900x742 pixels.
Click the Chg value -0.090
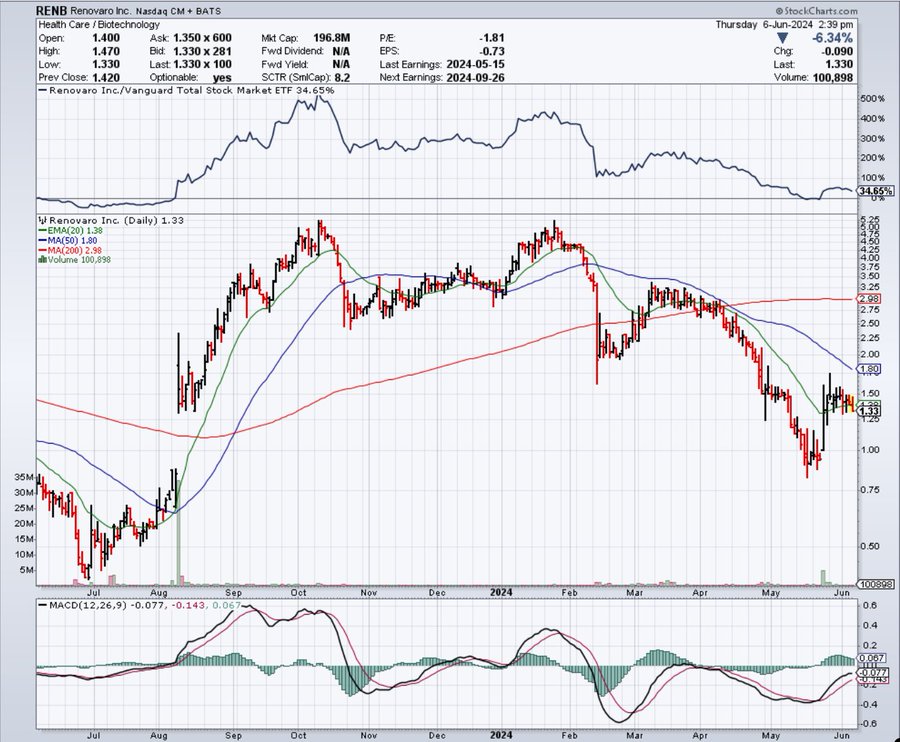[x=837, y=51]
